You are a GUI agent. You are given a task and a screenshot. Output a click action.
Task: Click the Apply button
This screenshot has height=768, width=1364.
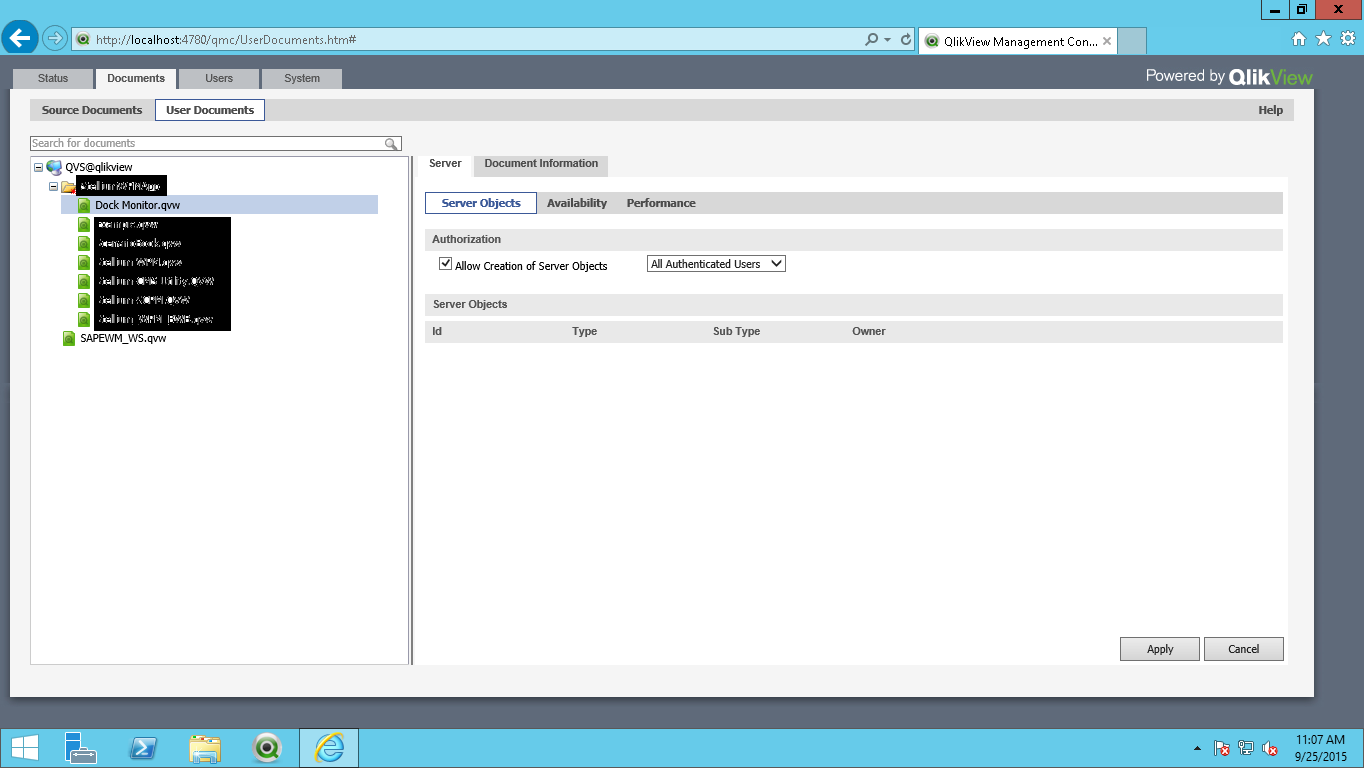pos(1160,649)
